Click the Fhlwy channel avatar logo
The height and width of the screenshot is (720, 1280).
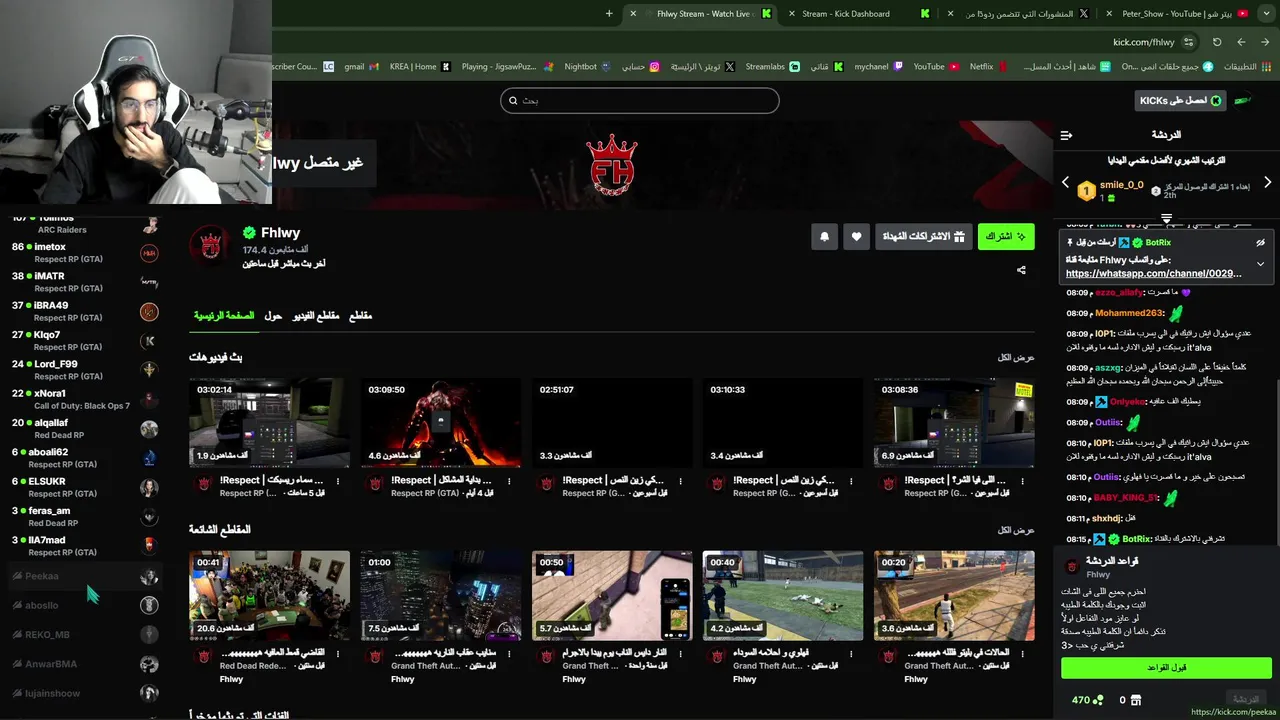pyautogui.click(x=210, y=245)
